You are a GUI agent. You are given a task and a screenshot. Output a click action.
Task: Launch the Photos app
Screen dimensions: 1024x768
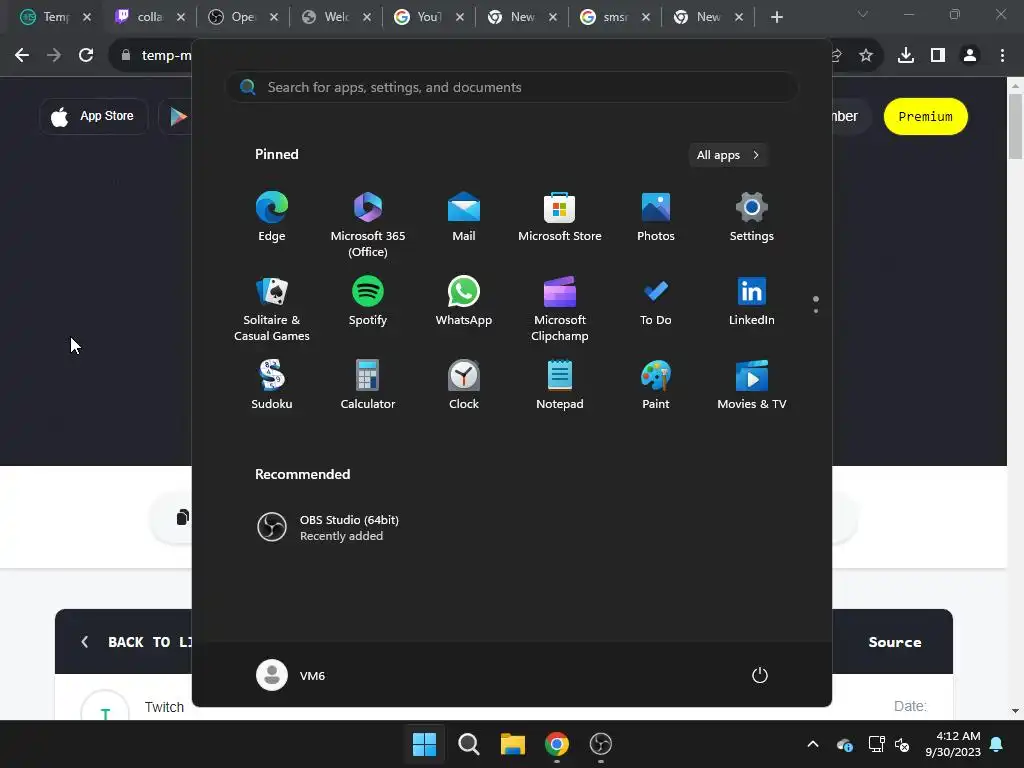656,217
